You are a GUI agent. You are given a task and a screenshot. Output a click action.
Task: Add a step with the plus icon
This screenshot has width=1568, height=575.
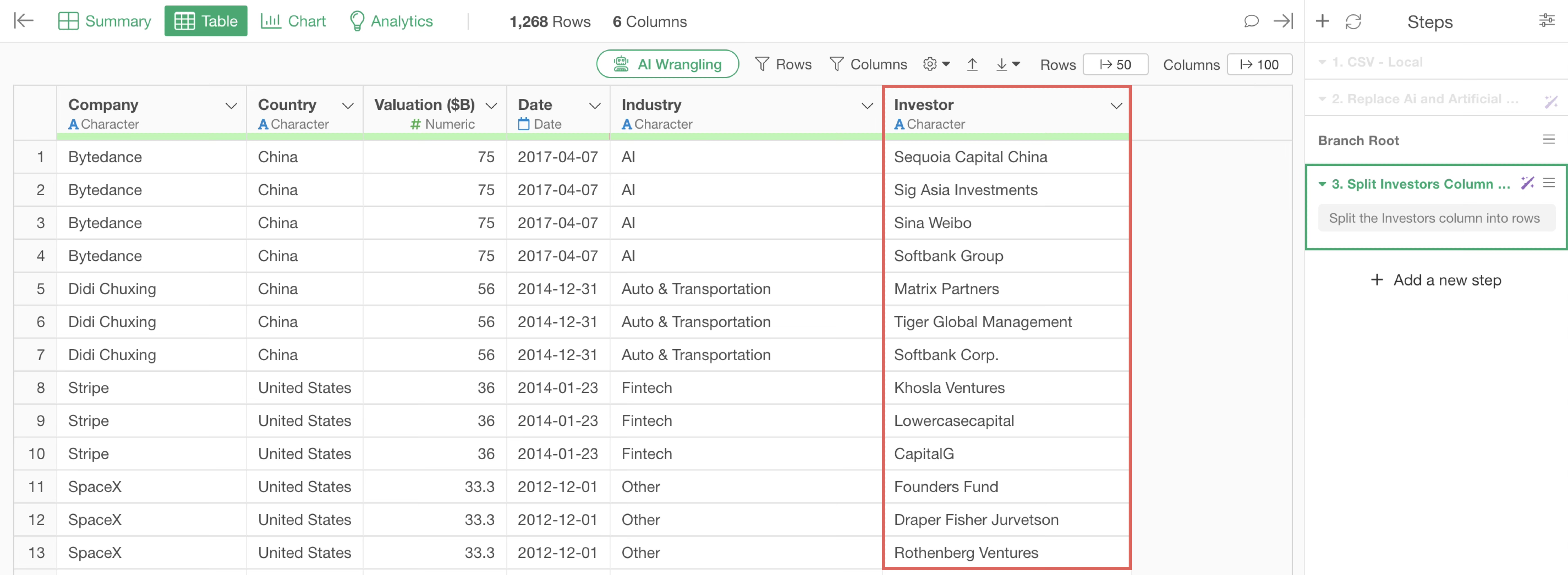pyautogui.click(x=1322, y=21)
